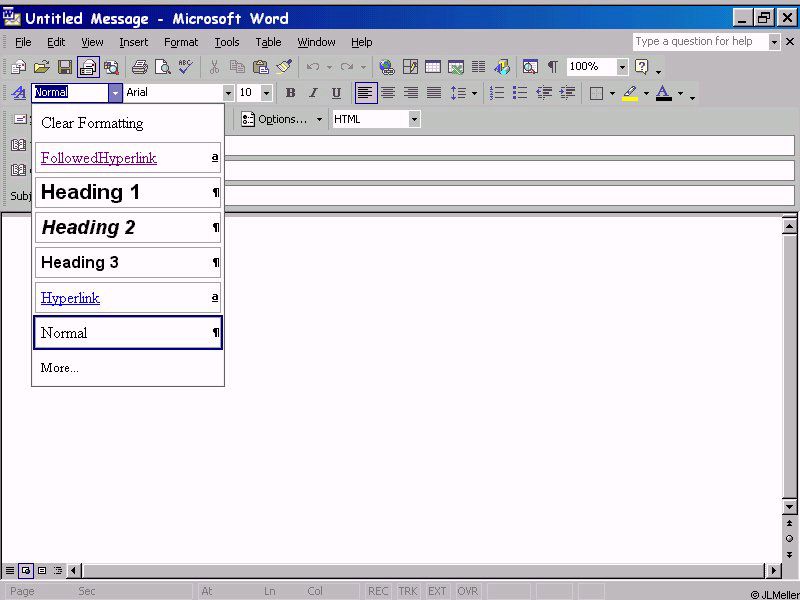Toggle Align Right

(411, 93)
